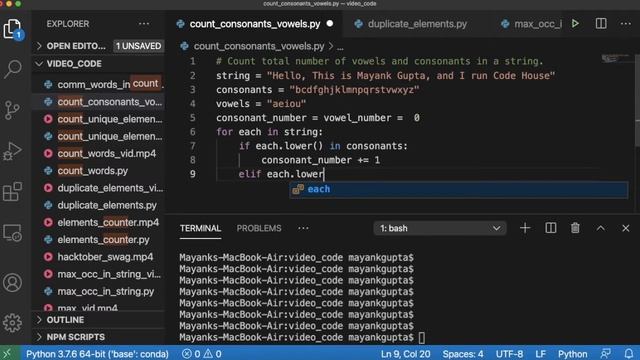Open remote window indicator in status bar
Viewport: 640px width, 360px height.
(x=7, y=353)
